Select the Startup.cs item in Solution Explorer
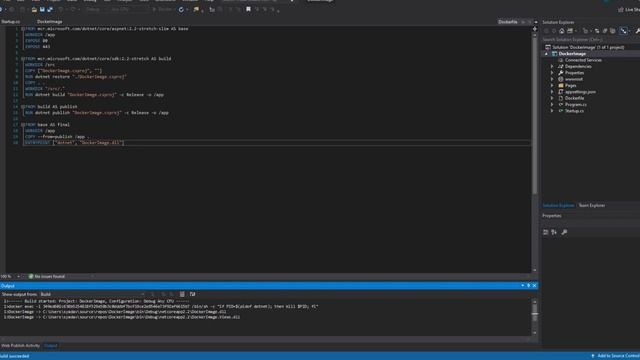This screenshot has height=360, width=640. 574,111
